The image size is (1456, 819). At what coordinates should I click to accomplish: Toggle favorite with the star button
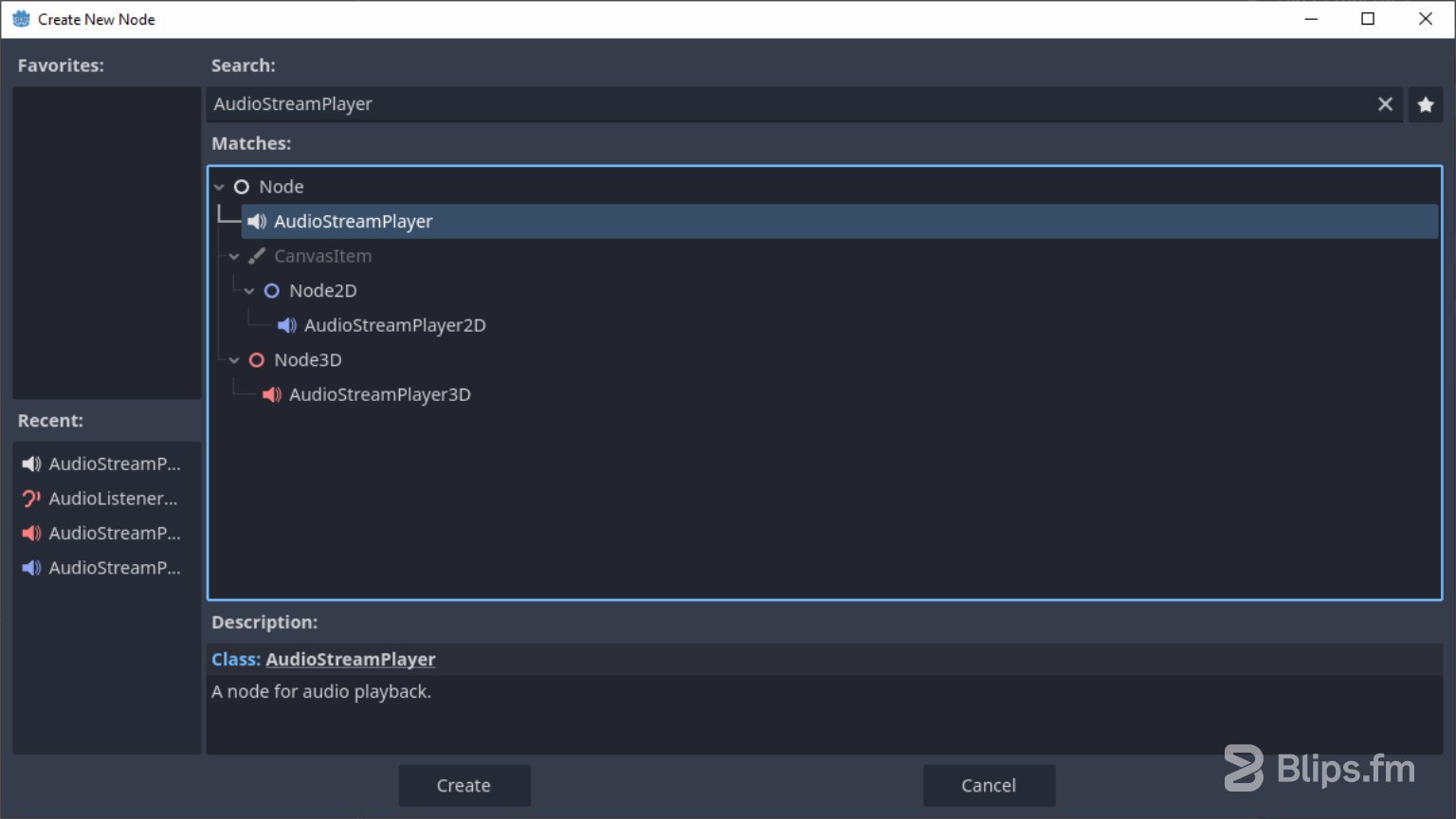tap(1425, 104)
